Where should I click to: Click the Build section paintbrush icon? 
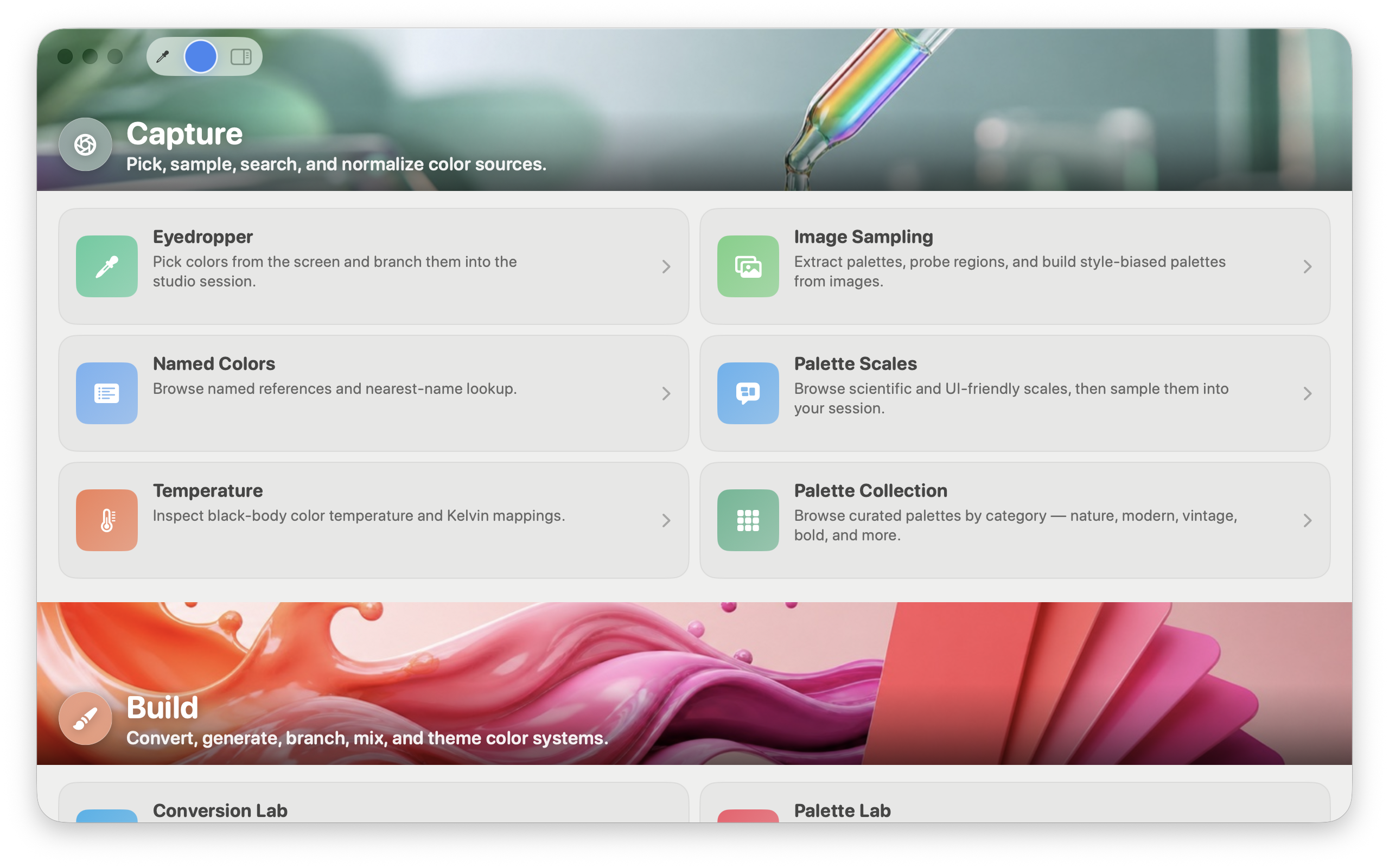click(86, 718)
